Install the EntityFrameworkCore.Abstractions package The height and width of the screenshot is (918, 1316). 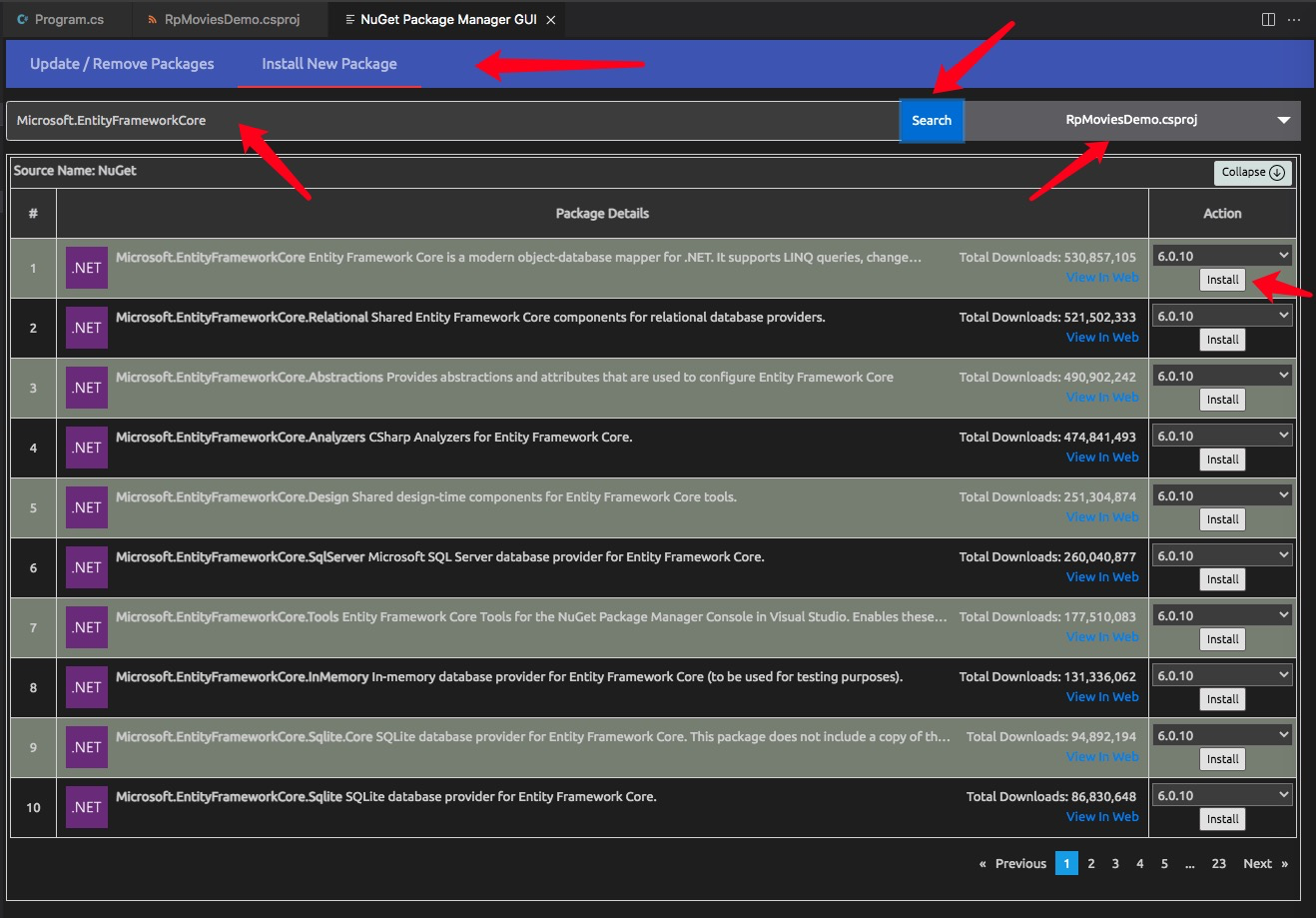(1222, 400)
